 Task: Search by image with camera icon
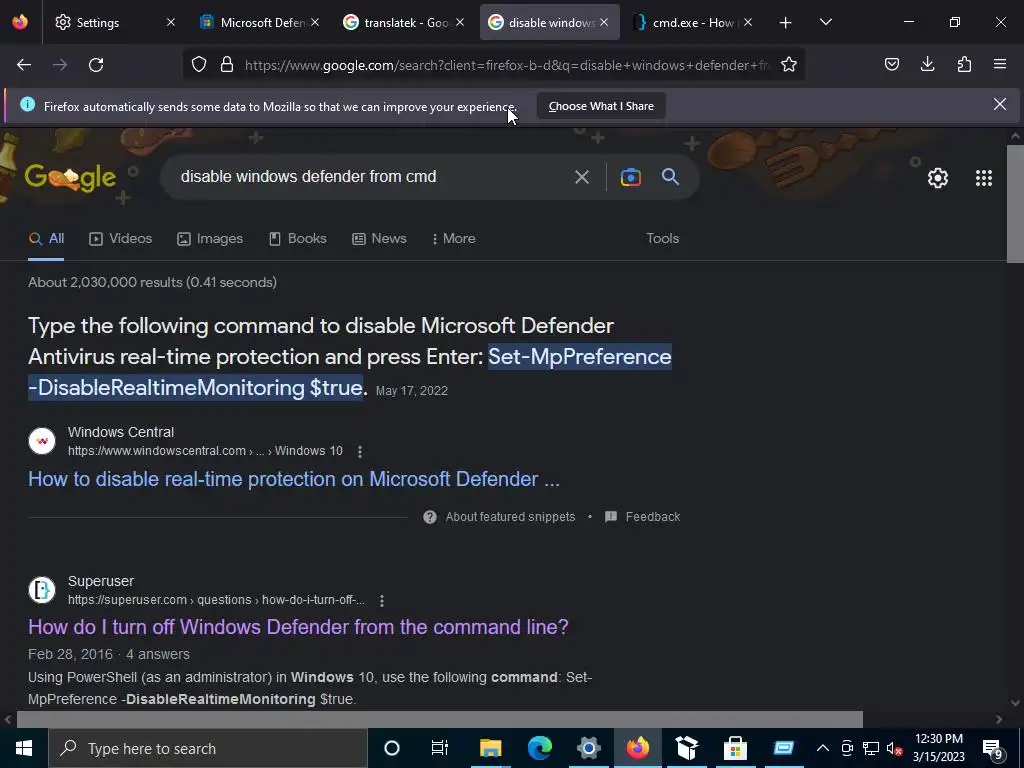click(630, 177)
